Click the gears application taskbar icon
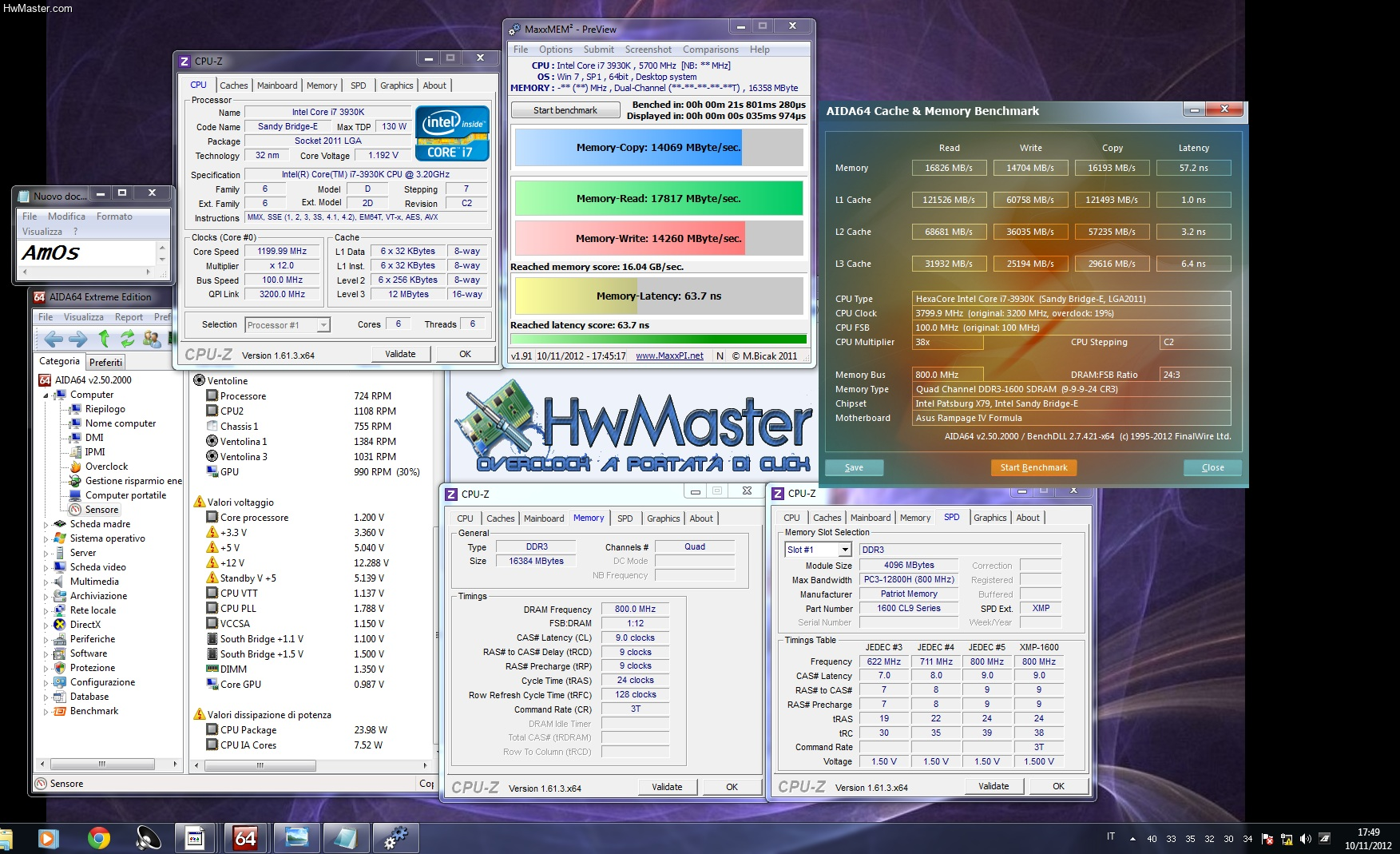This screenshot has width=1400, height=854. [395, 838]
